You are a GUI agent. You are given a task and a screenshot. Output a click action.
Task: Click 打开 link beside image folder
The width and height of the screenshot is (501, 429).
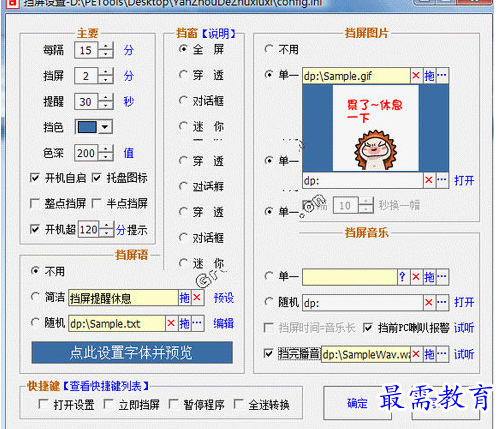click(x=464, y=180)
